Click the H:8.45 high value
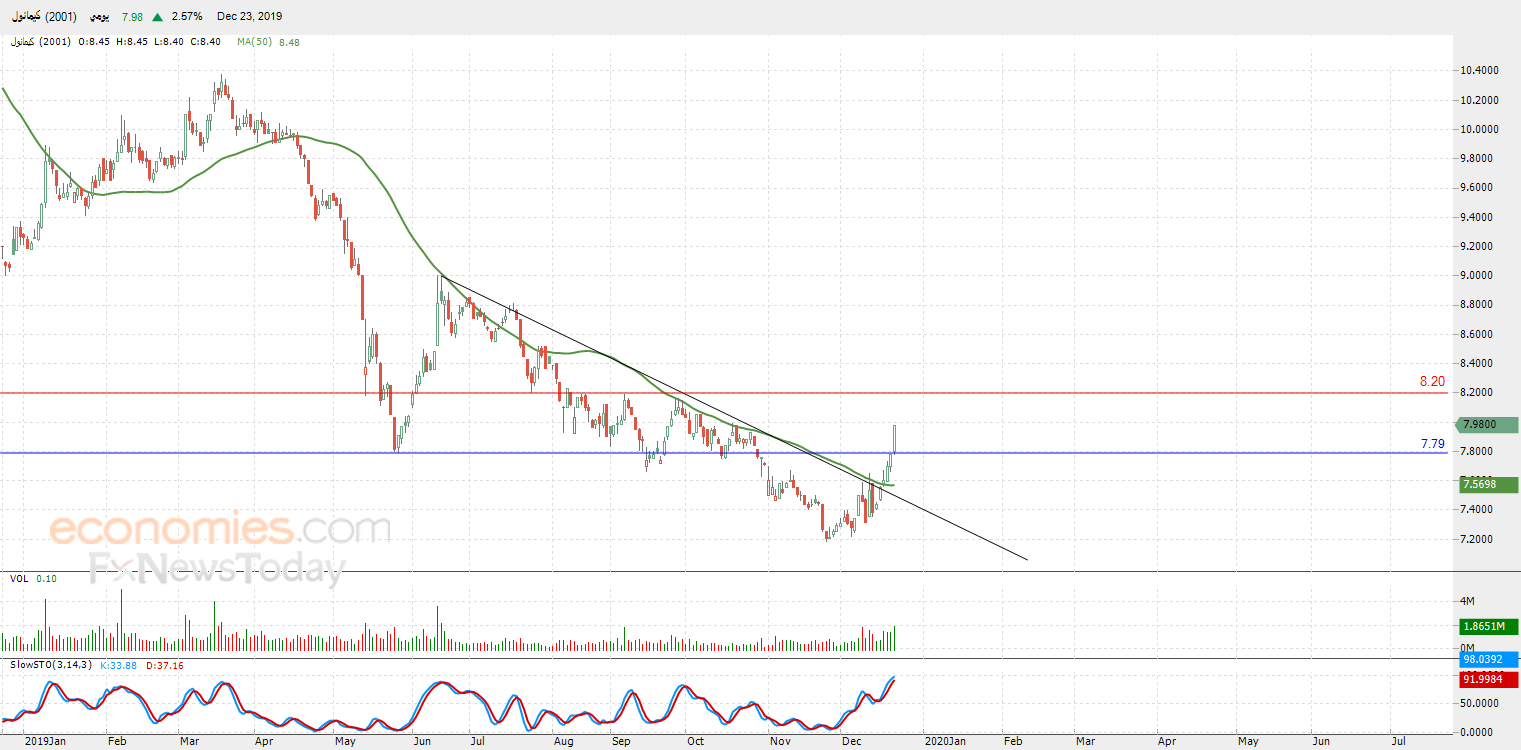The width and height of the screenshot is (1521, 750). [132, 42]
